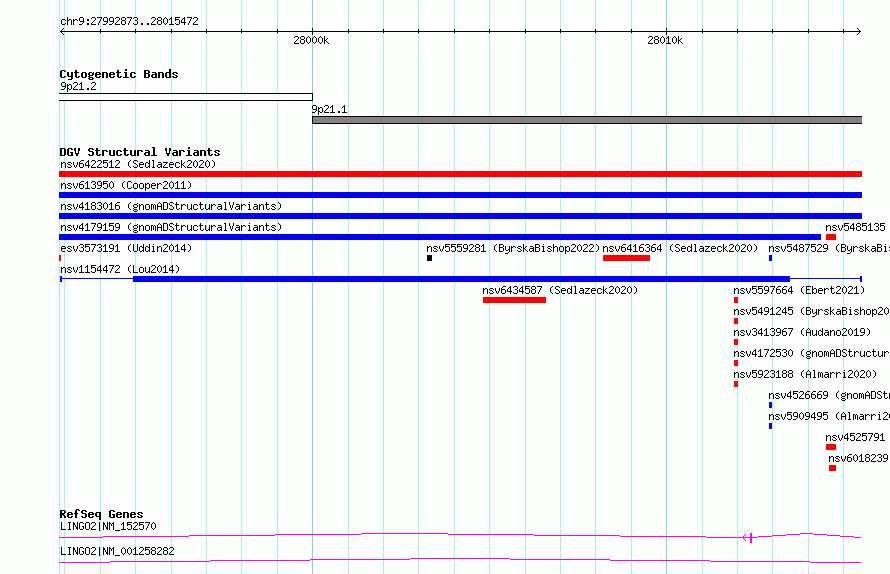This screenshot has width=890, height=574.
Task: Click the nsv1154472 (Lou2014) label
Action: pos(120,269)
